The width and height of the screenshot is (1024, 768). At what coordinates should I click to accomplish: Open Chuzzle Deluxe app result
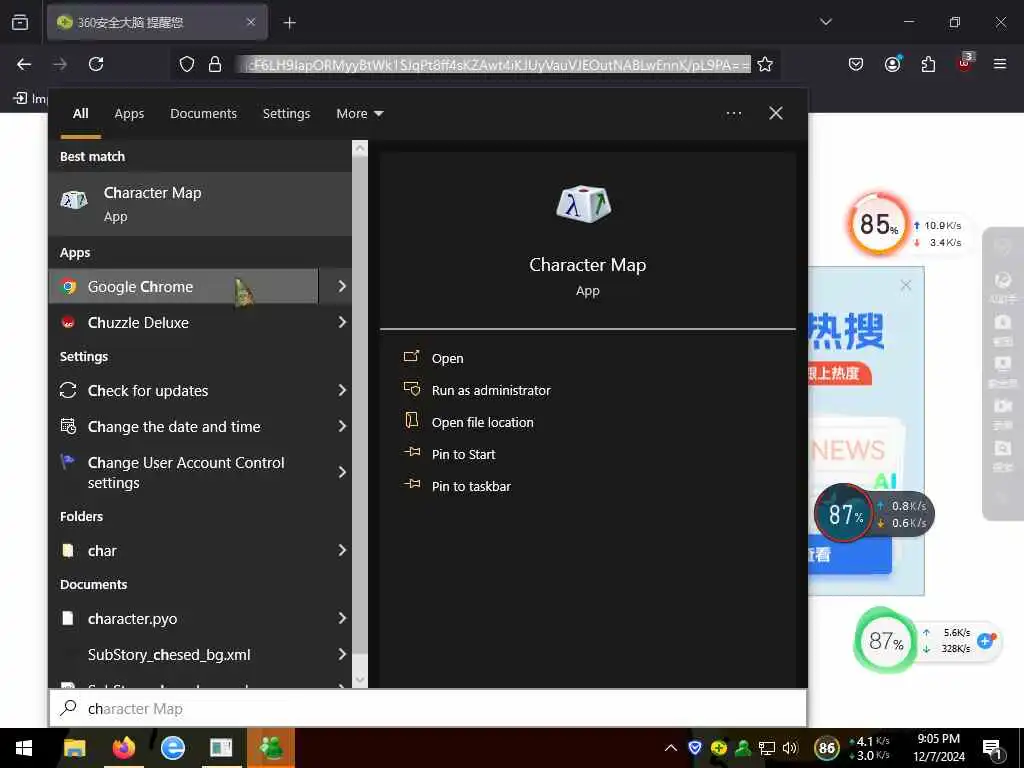184,323
